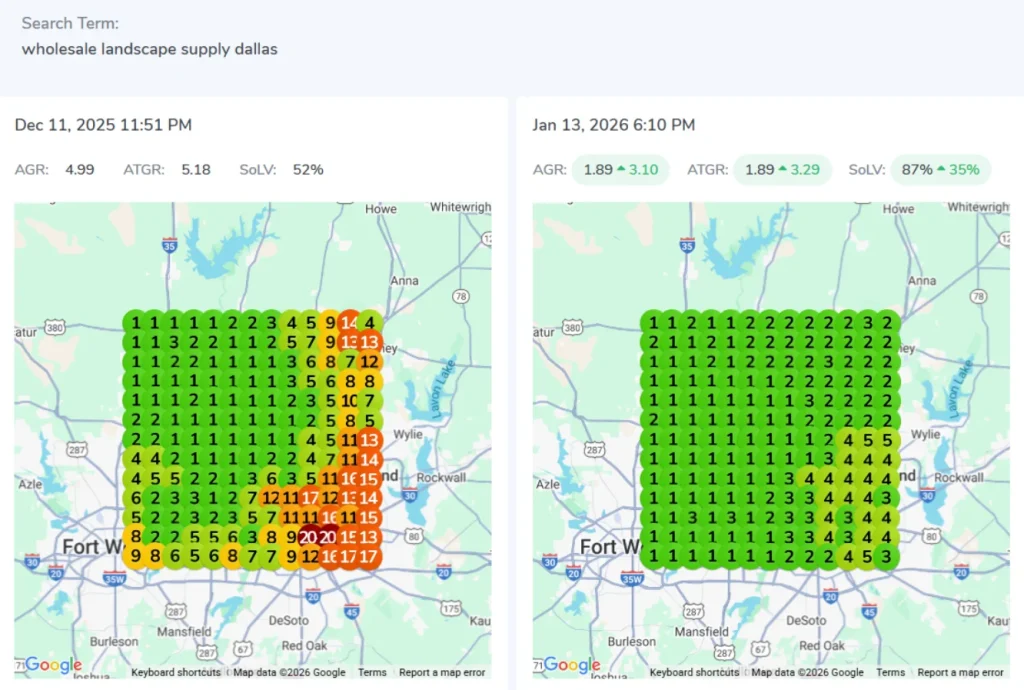This screenshot has width=1024, height=690.
Task: Click the ATGR 1.89 improvement badge
Action: point(782,170)
